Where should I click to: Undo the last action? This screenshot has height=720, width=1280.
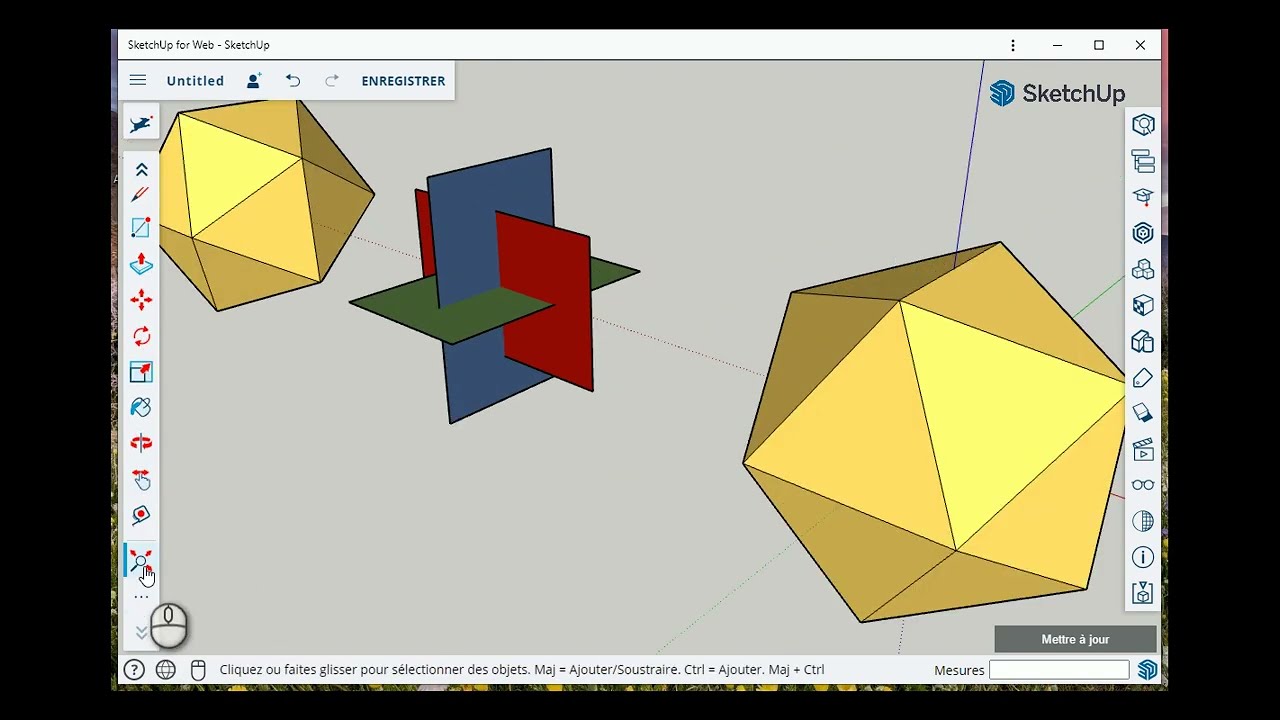(293, 80)
